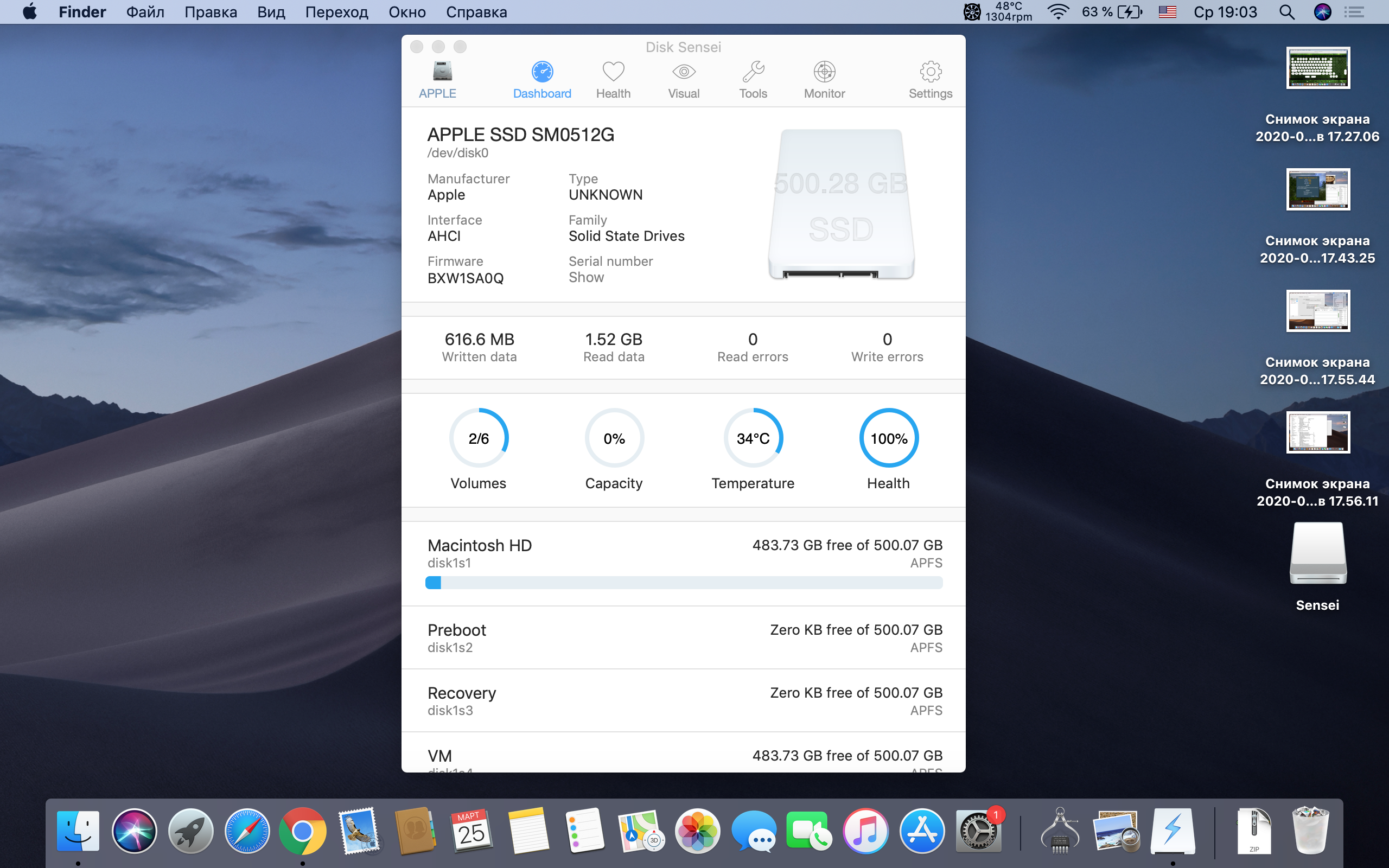Open the Файл menu
The image size is (1389, 868).
(145, 12)
